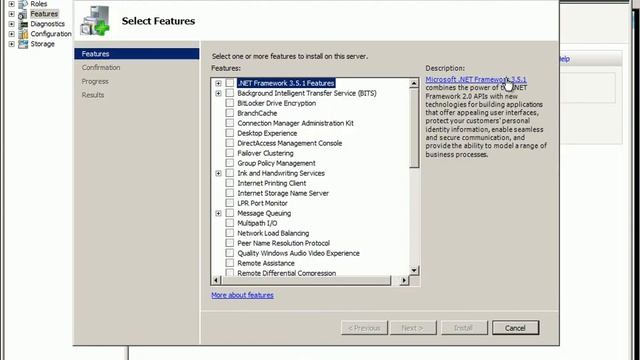
Task: Check Connection Manager Administration Kit
Action: click(x=230, y=123)
